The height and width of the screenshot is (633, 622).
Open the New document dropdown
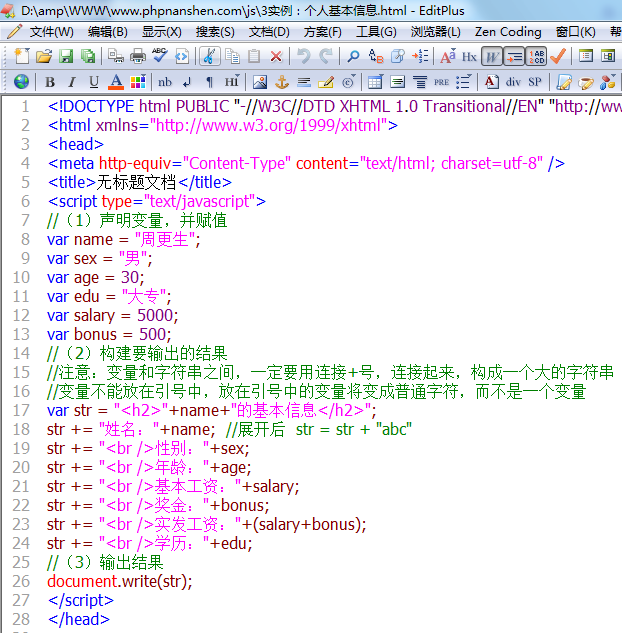point(22,56)
